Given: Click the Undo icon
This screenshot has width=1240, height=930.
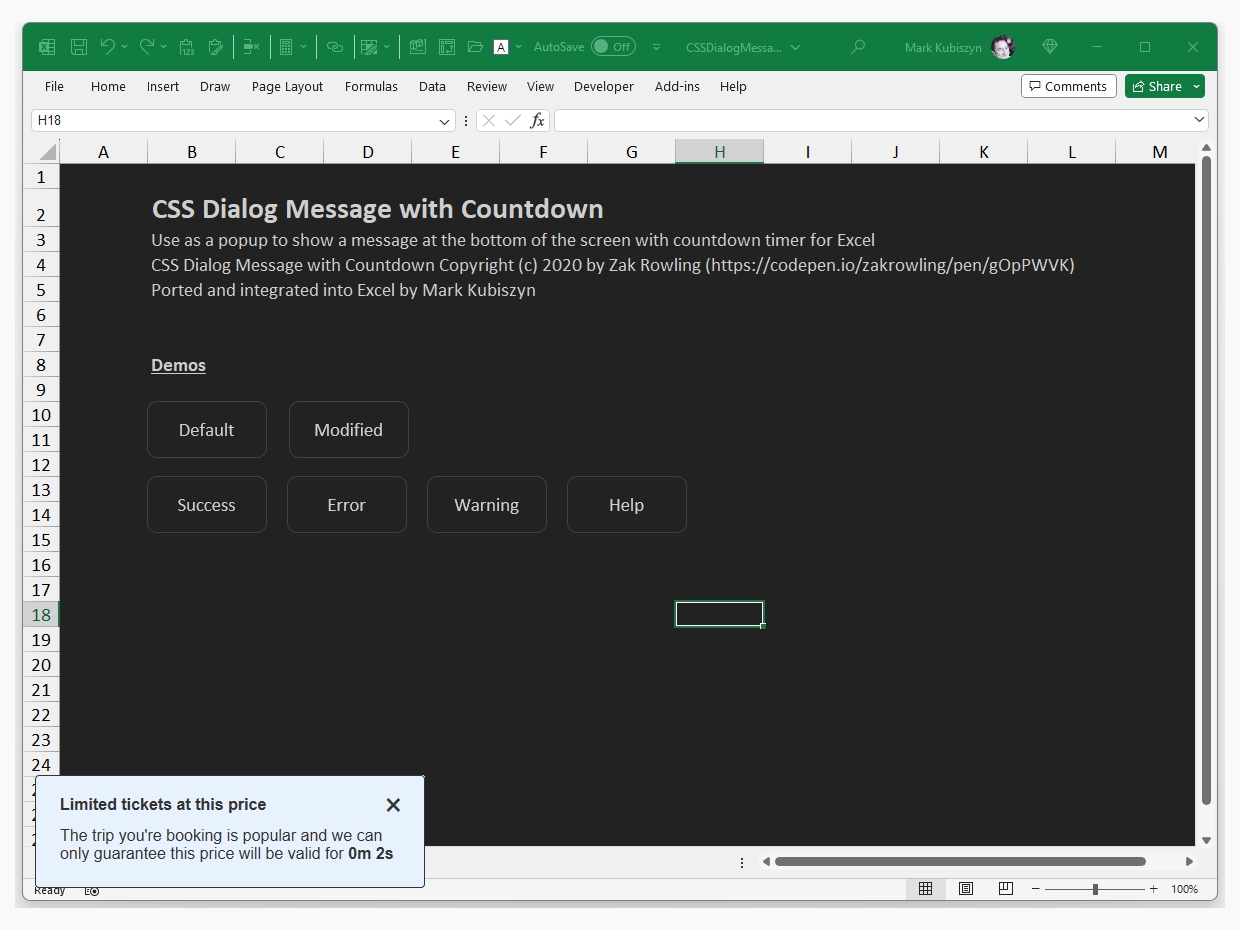Looking at the screenshot, I should pos(109,46).
